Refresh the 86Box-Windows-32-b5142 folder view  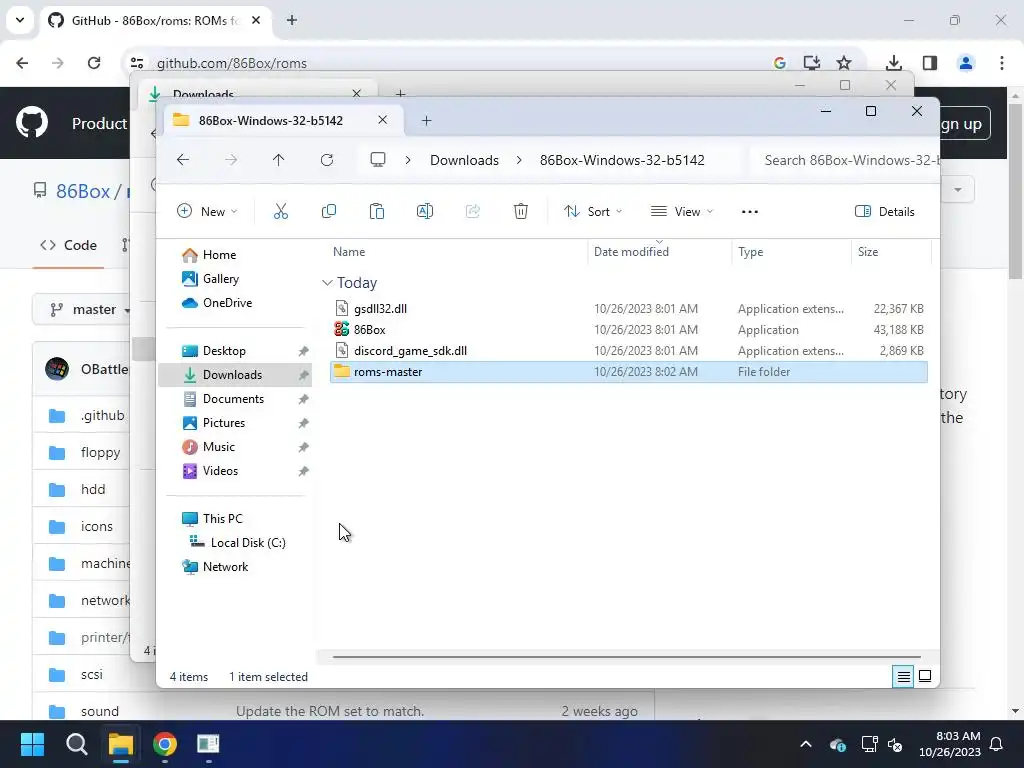coord(327,160)
